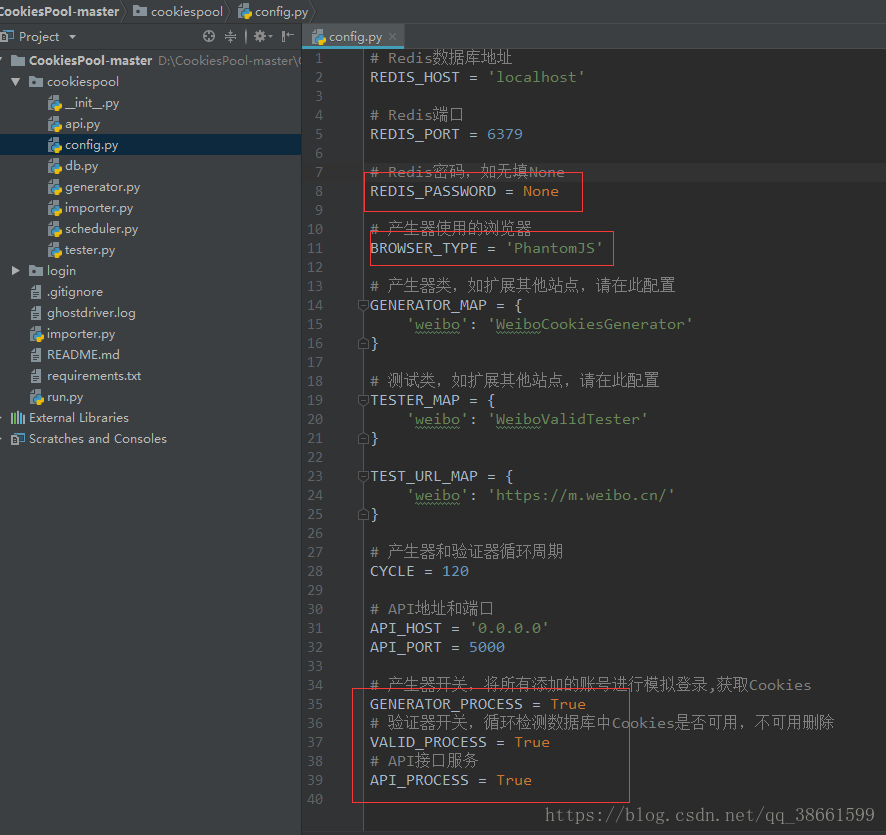This screenshot has width=886, height=835.
Task: Select ghostdriver.log file
Action: (x=91, y=312)
